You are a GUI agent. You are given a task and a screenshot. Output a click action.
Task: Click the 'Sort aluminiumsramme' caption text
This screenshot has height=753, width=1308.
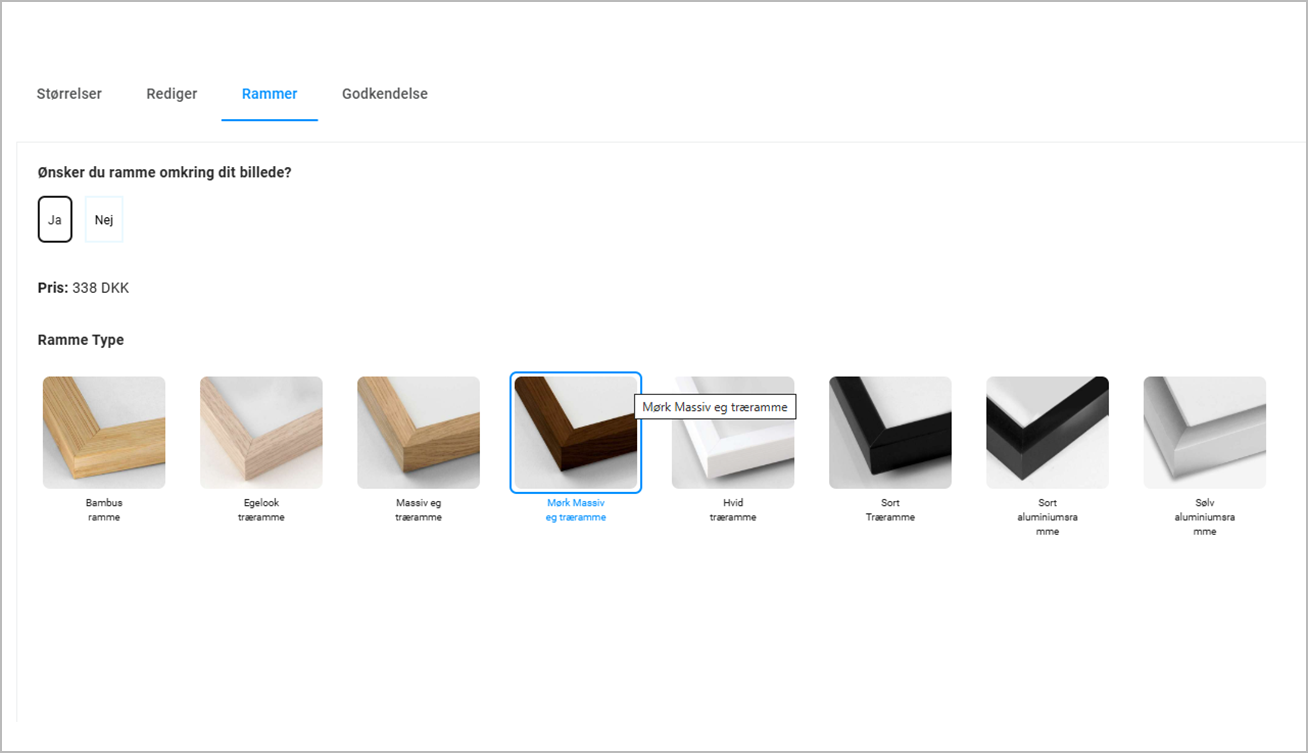pyautogui.click(x=1047, y=517)
